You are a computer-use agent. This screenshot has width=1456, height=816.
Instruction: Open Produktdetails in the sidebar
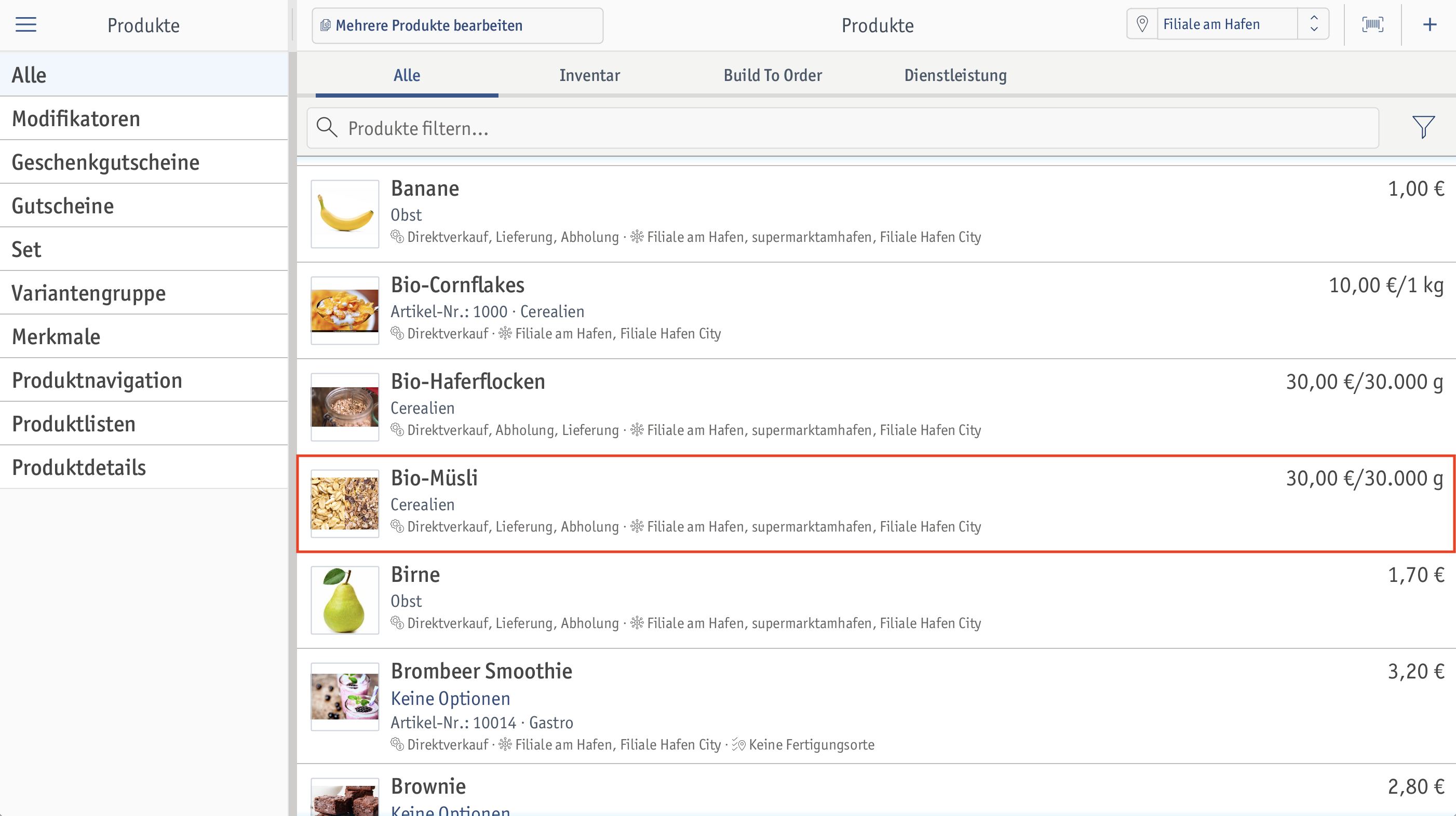click(144, 467)
